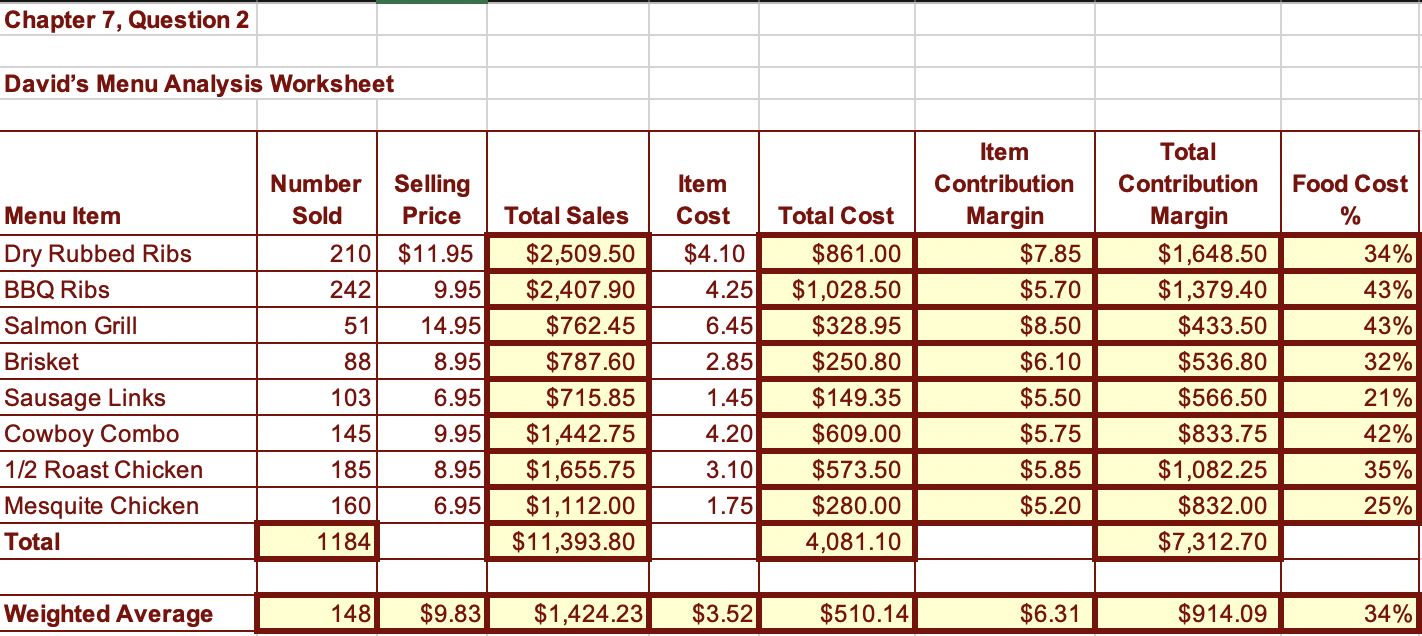Click the 'Number Sold' header cell
The height and width of the screenshot is (636, 1422).
pyautogui.click(x=317, y=183)
